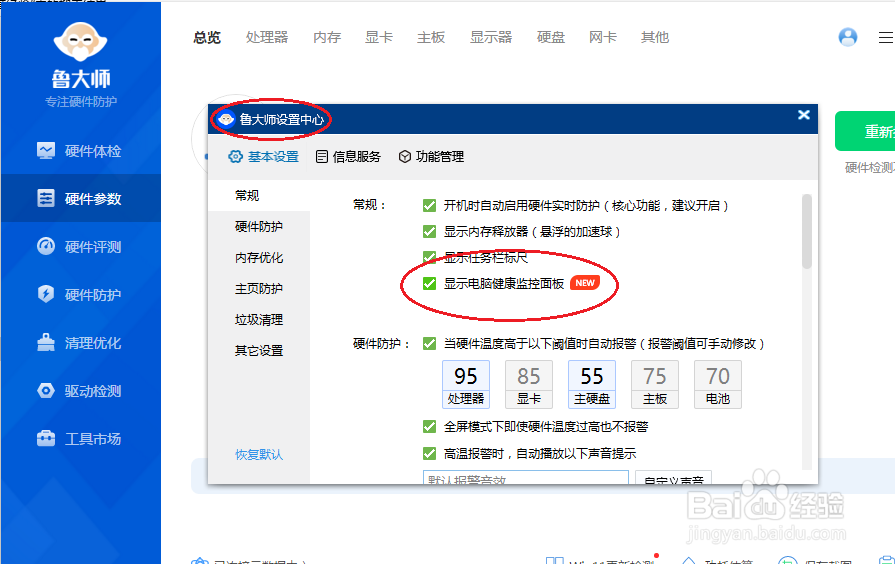
Task: Open 驱动检测 sidebar entry
Action: click(80, 391)
